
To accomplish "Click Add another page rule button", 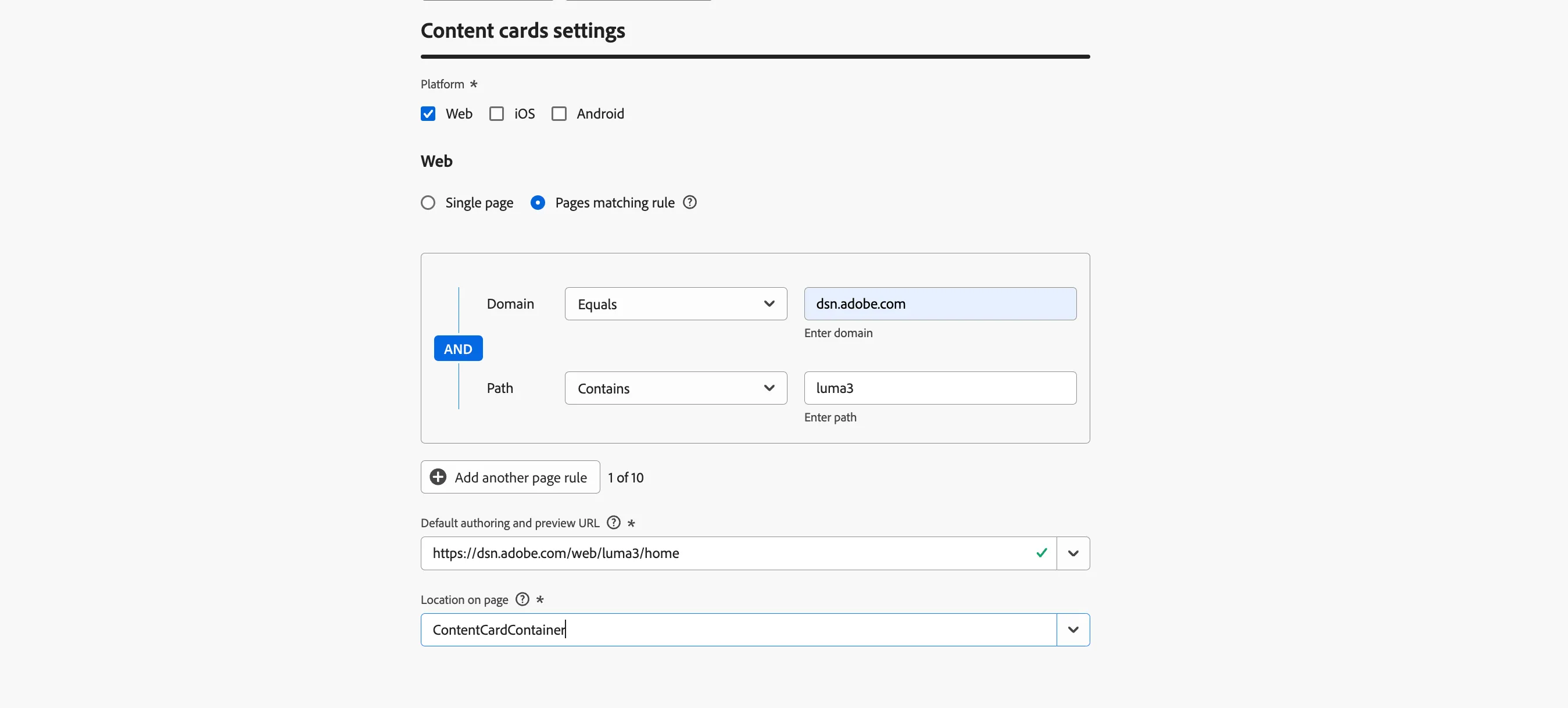I will (x=510, y=477).
